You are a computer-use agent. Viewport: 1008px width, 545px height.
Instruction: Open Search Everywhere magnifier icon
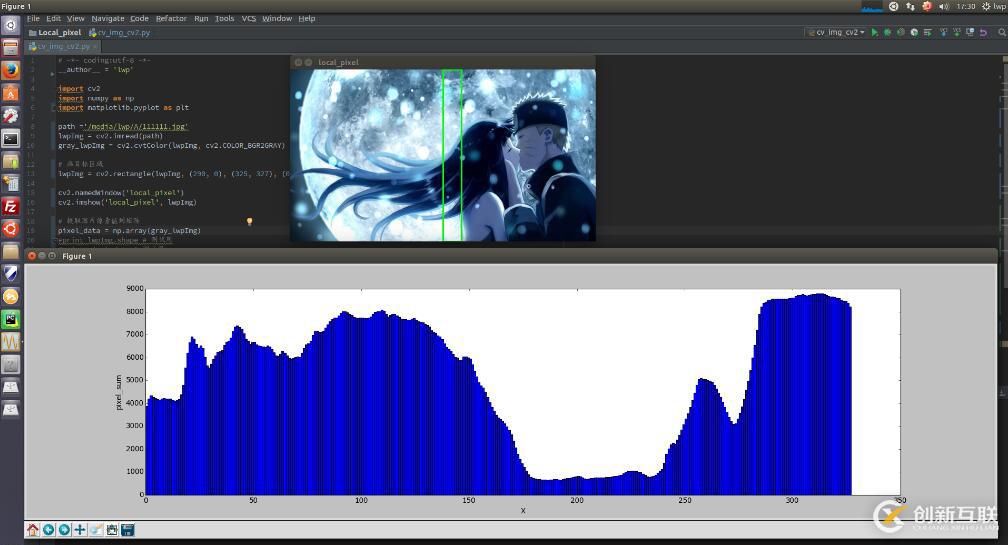pos(1002,32)
